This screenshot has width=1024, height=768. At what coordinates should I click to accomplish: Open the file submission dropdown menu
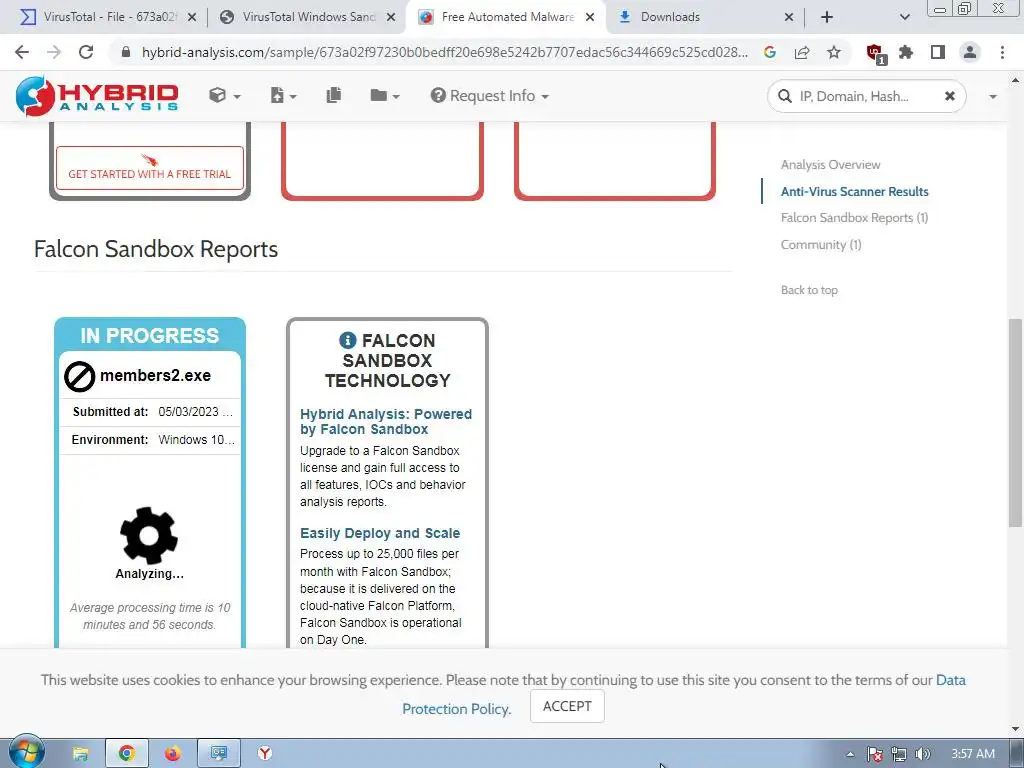coord(283,96)
